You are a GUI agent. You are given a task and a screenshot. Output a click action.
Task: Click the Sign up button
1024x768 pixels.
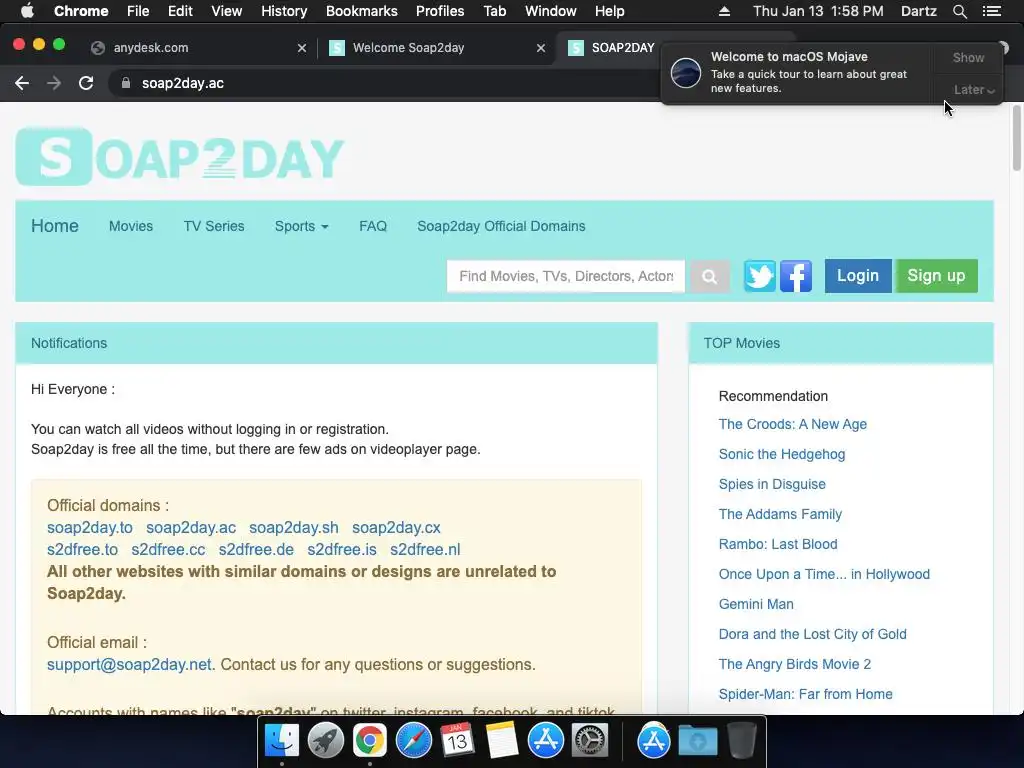(936, 276)
